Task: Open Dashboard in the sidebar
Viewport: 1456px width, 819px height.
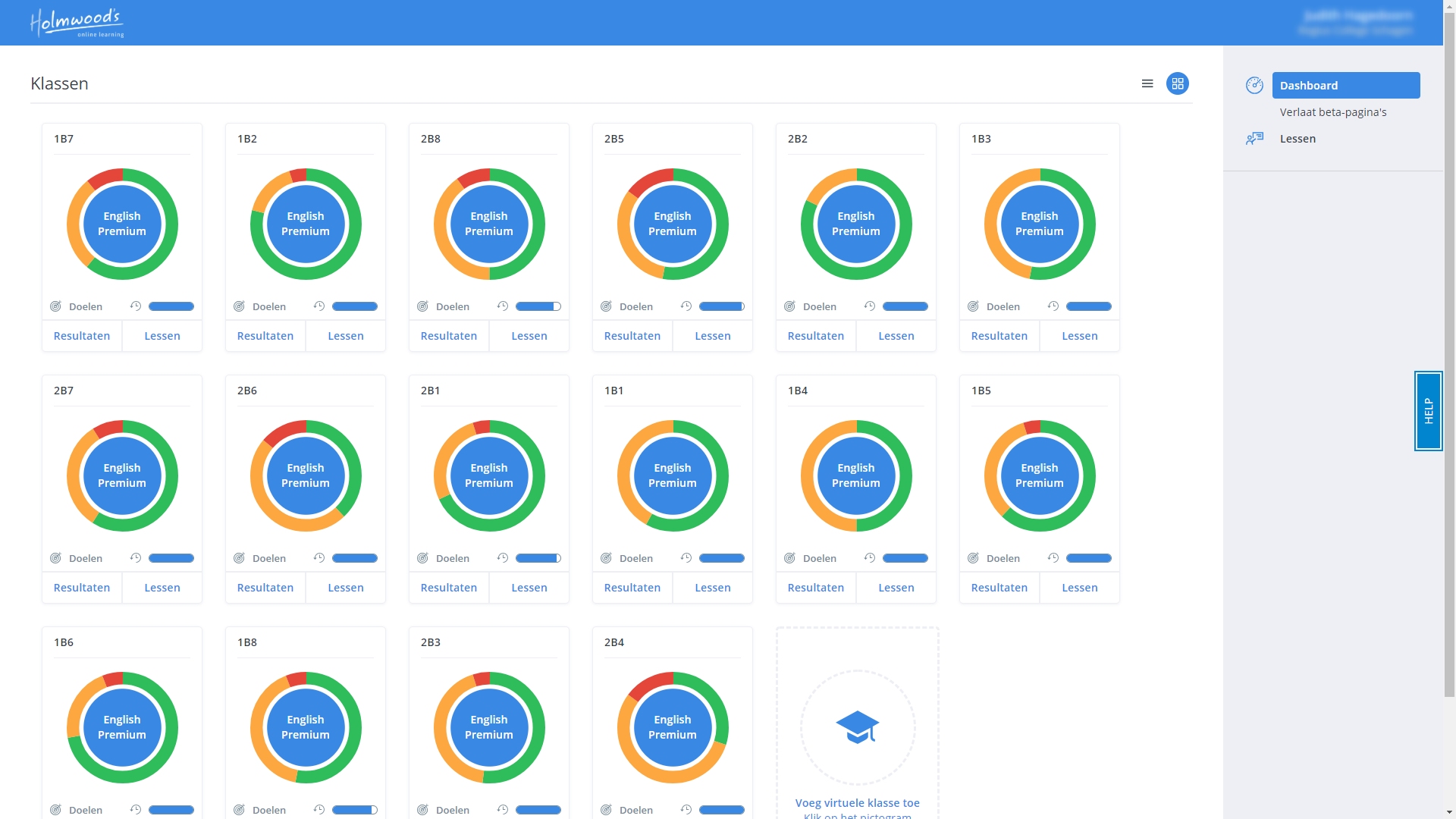Action: [x=1346, y=85]
